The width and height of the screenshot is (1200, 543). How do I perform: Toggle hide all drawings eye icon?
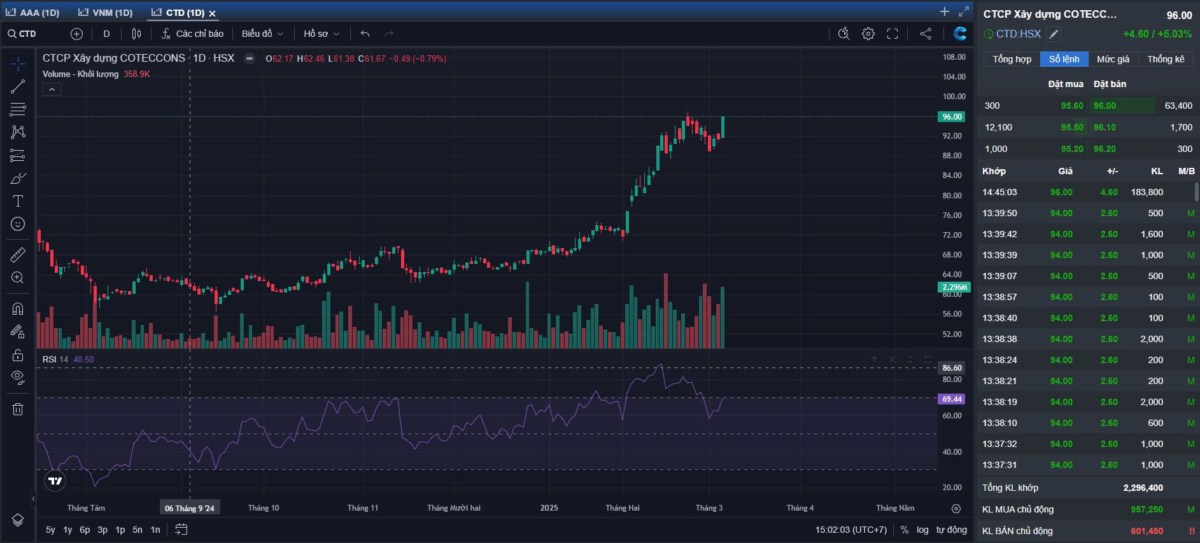[x=18, y=377]
